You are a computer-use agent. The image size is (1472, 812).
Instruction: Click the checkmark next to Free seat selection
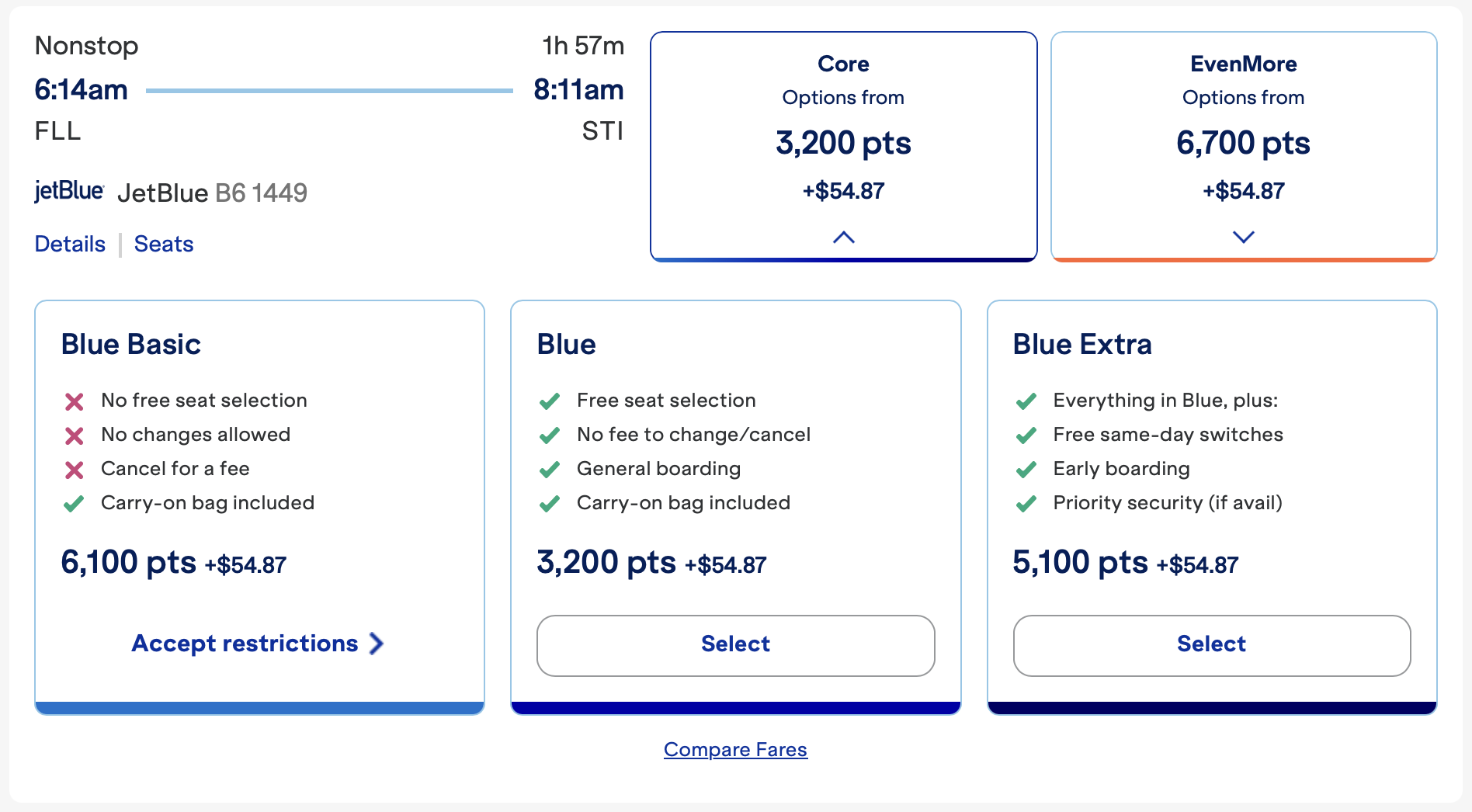[x=550, y=401]
